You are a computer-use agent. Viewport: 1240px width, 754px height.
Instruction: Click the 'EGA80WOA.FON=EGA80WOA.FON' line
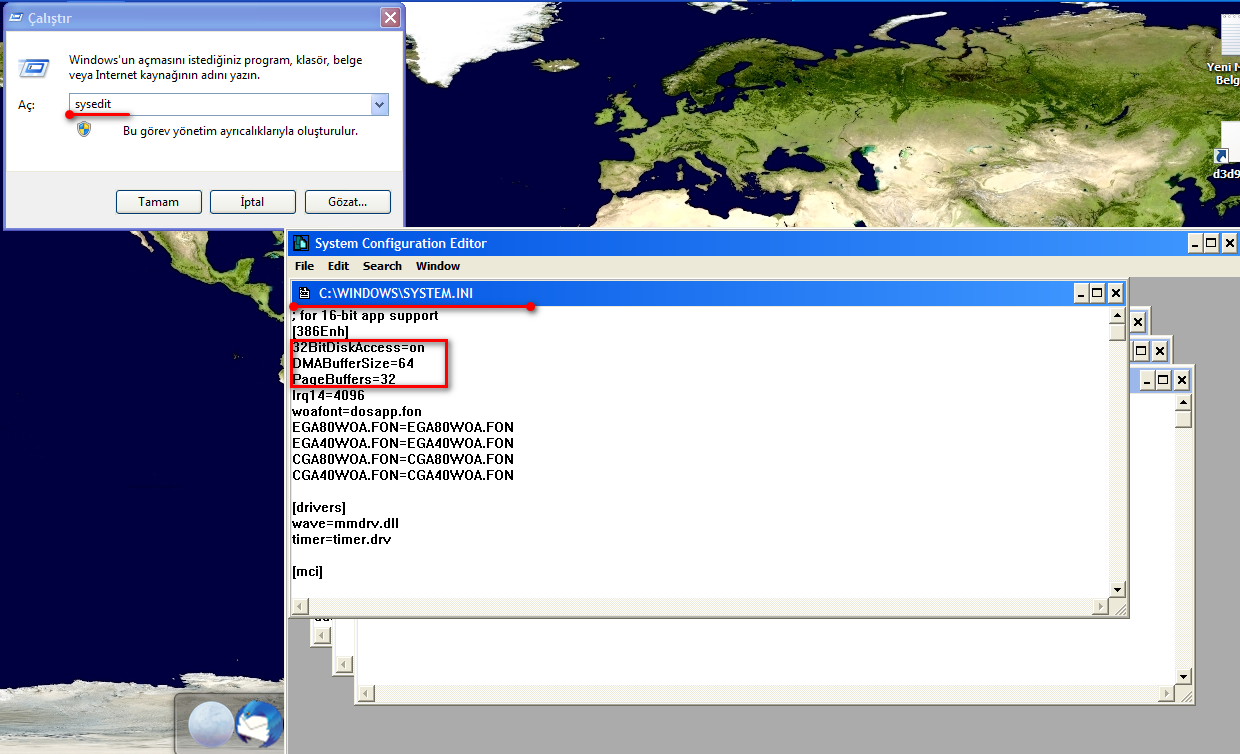click(403, 427)
